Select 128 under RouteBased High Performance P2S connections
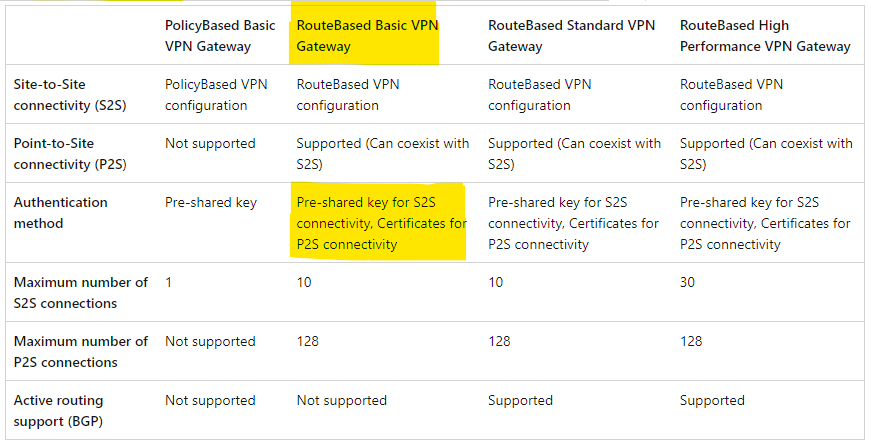This screenshot has height=445, width=871. pyautogui.click(x=690, y=341)
